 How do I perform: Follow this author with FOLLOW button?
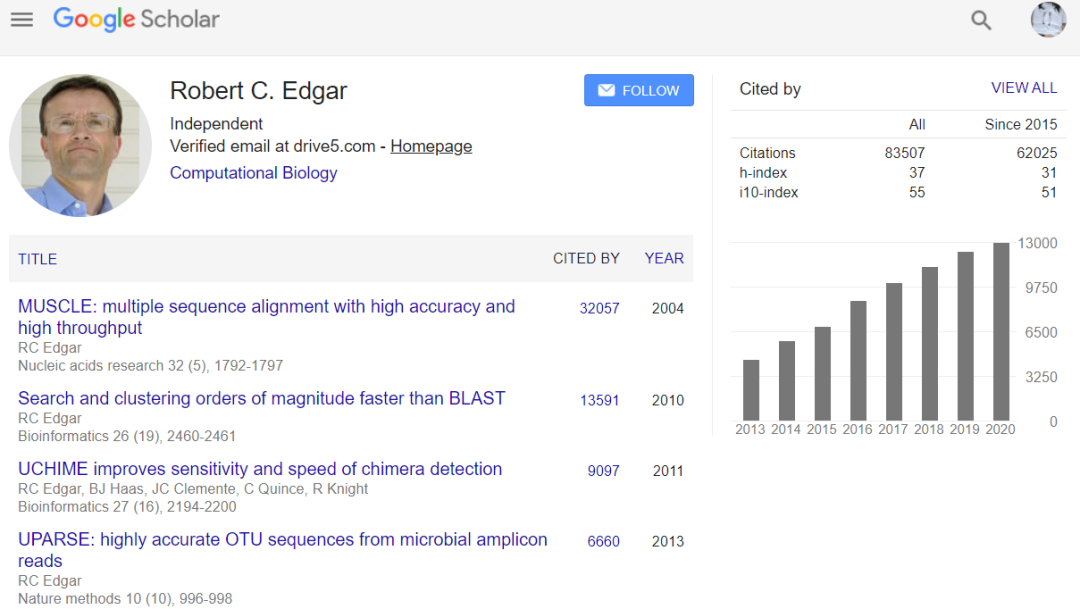638,90
